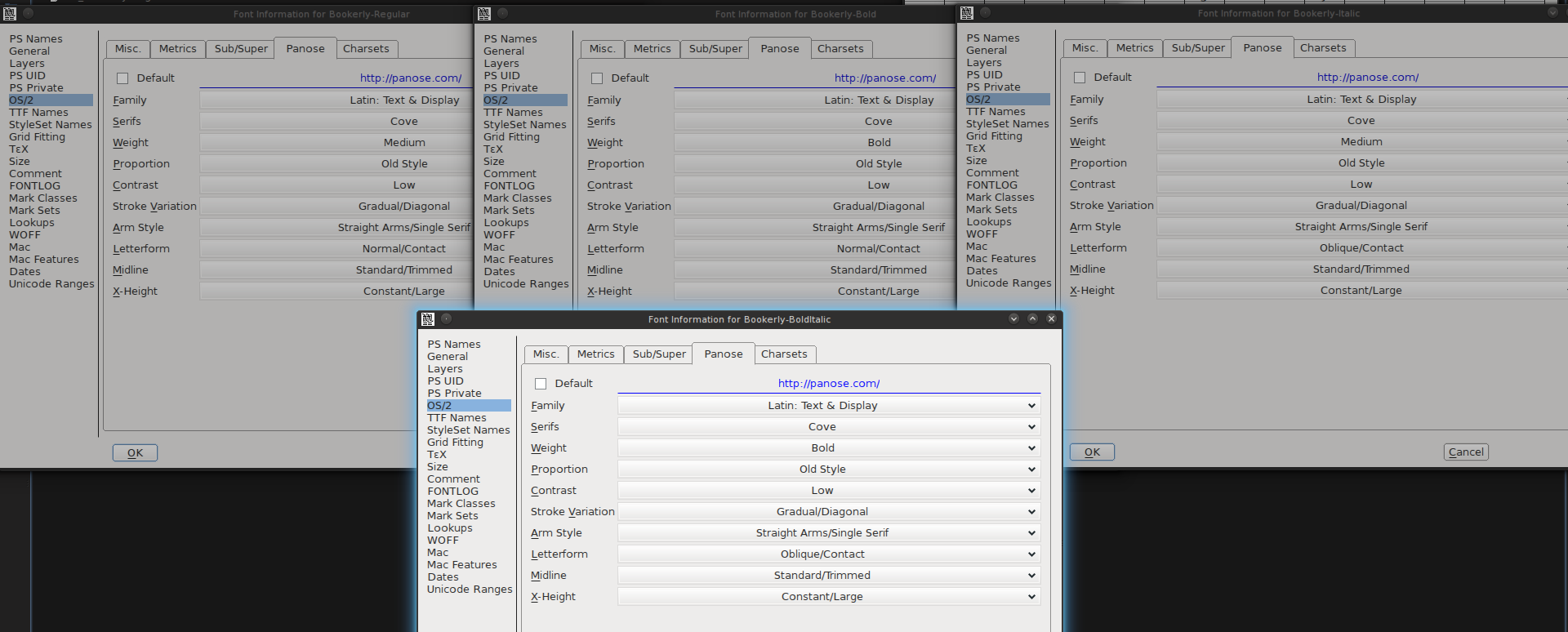Image resolution: width=1568 pixels, height=632 pixels.
Task: Open the panose.com link in Bookerly-BoldItalic
Action: tap(828, 384)
